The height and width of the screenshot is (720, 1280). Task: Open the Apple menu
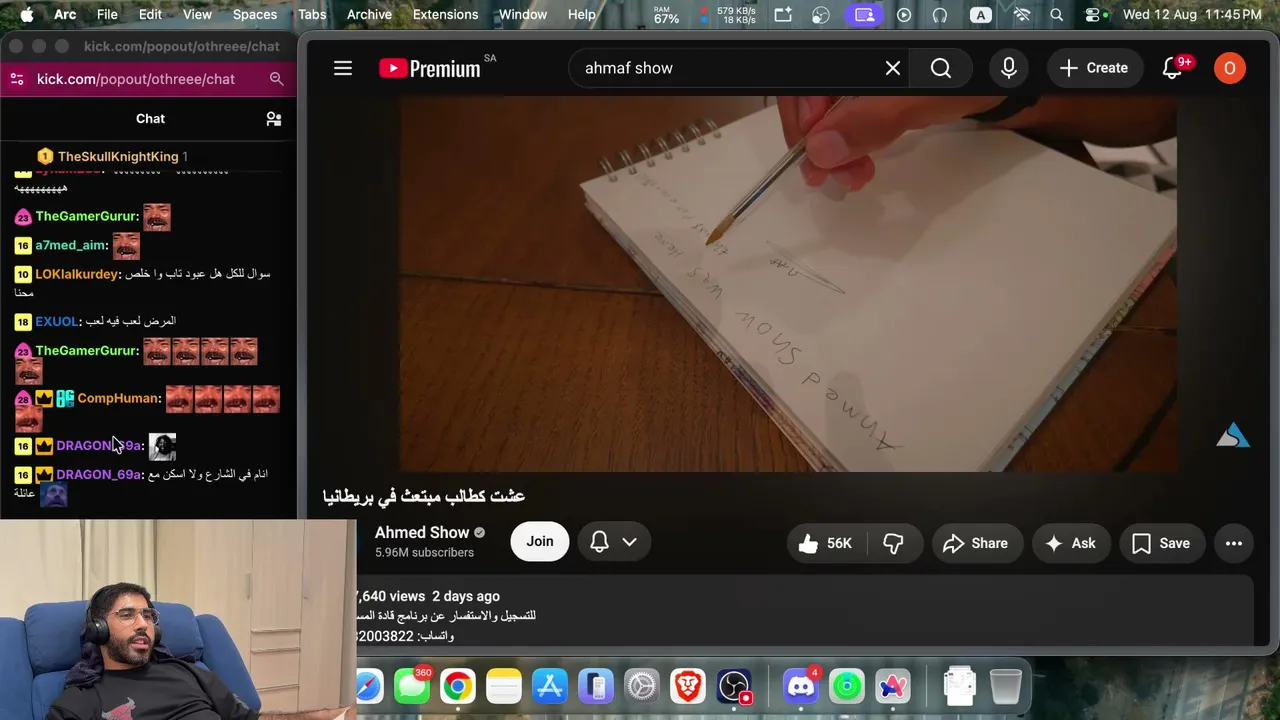27,14
